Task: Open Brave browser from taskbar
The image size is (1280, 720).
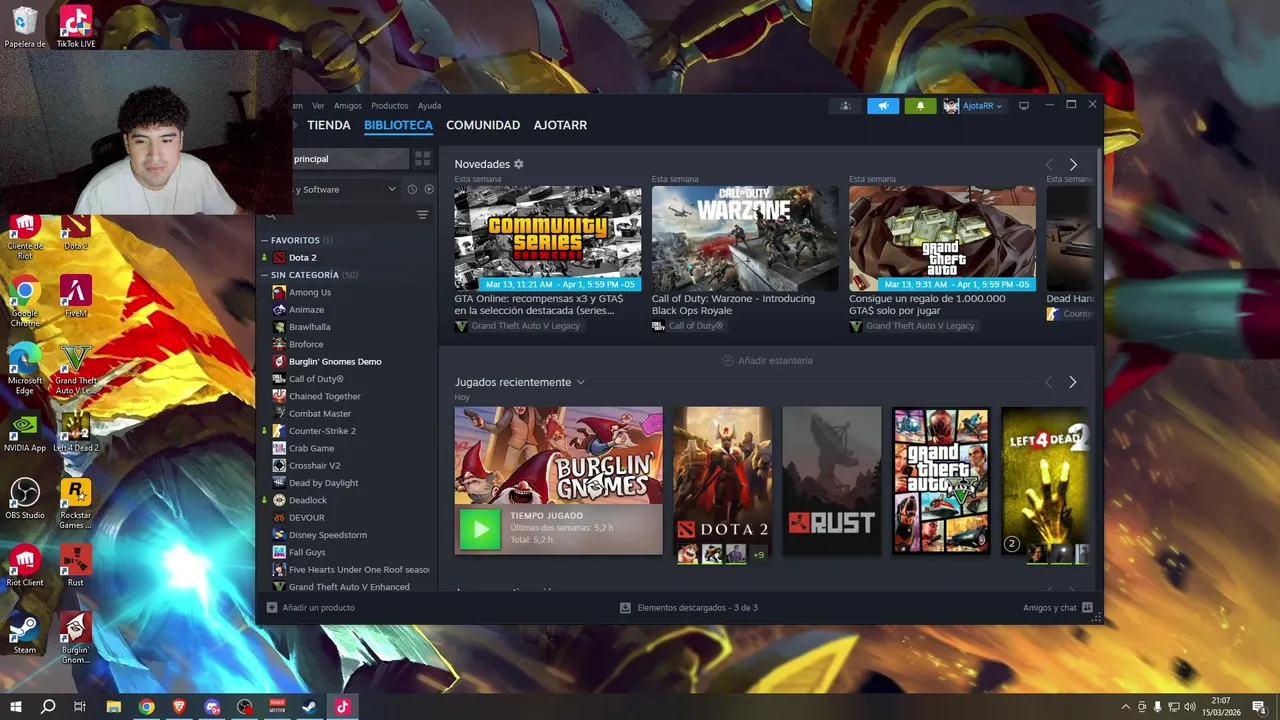Action: [179, 707]
